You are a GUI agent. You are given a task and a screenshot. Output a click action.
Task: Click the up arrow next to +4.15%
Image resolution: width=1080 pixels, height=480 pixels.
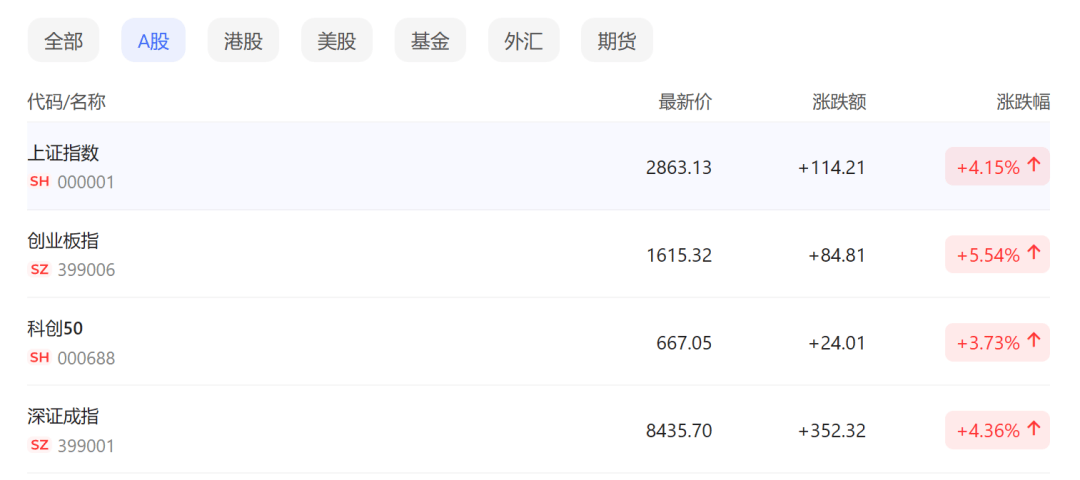[x=1034, y=166]
